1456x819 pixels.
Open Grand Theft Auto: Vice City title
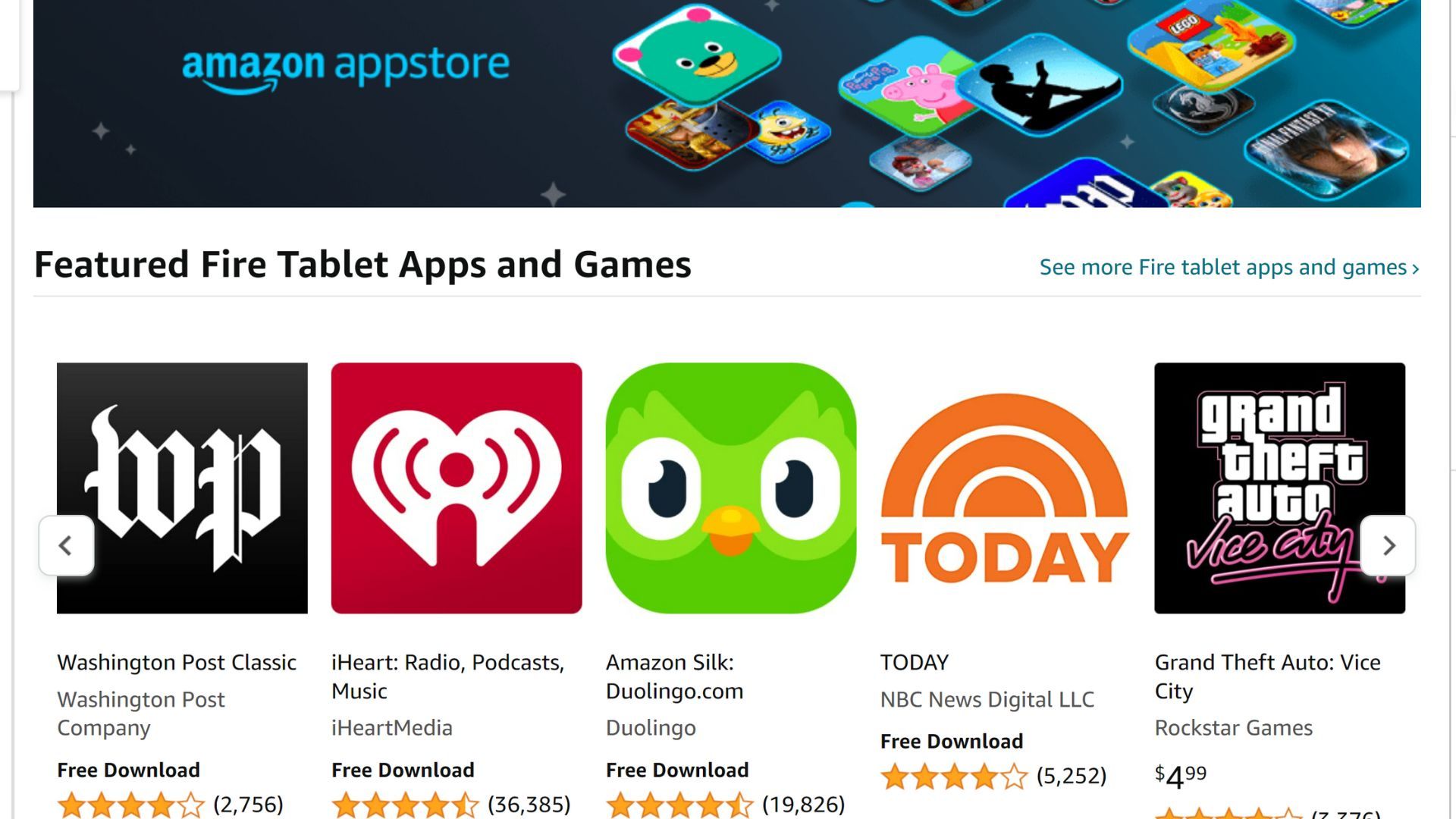pyautogui.click(x=1268, y=676)
